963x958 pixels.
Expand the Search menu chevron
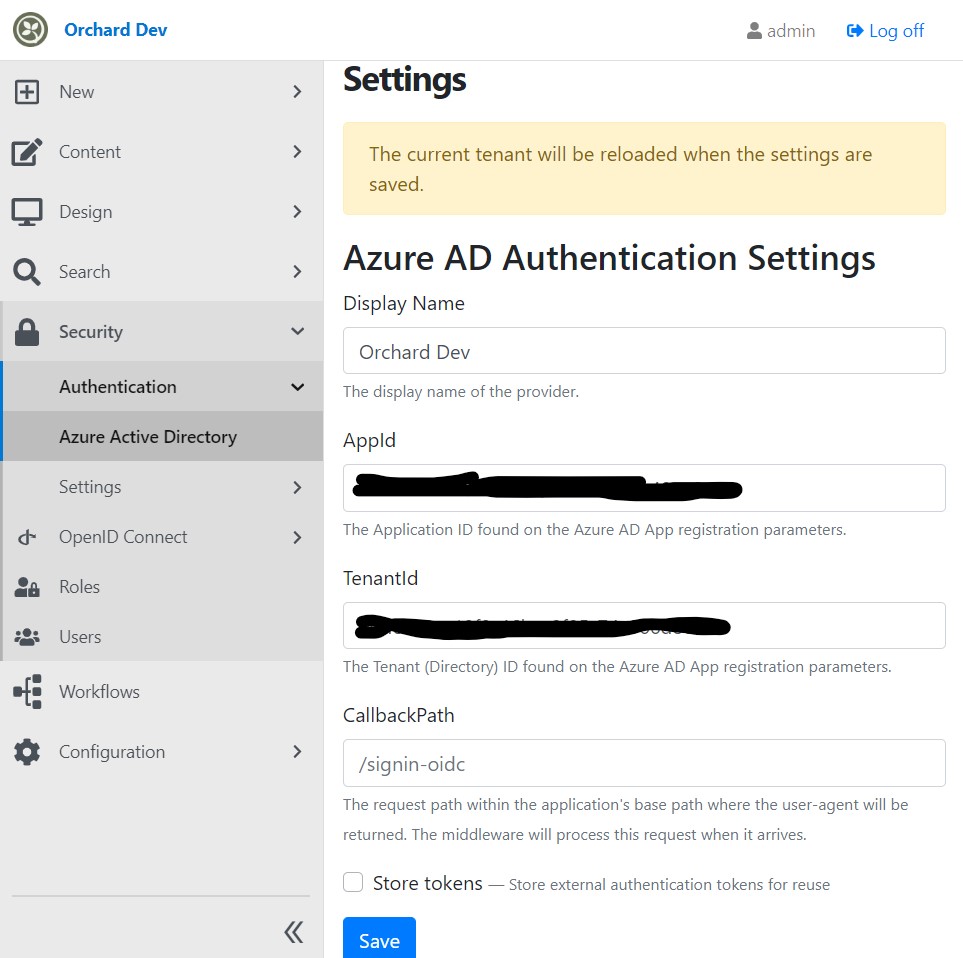(x=297, y=271)
